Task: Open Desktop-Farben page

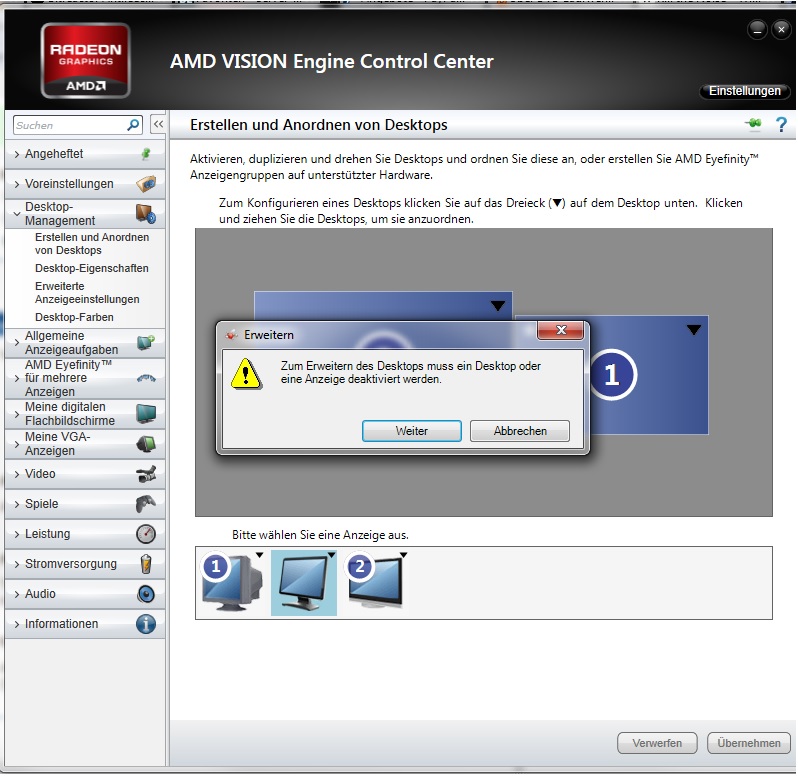Action: click(x=74, y=317)
